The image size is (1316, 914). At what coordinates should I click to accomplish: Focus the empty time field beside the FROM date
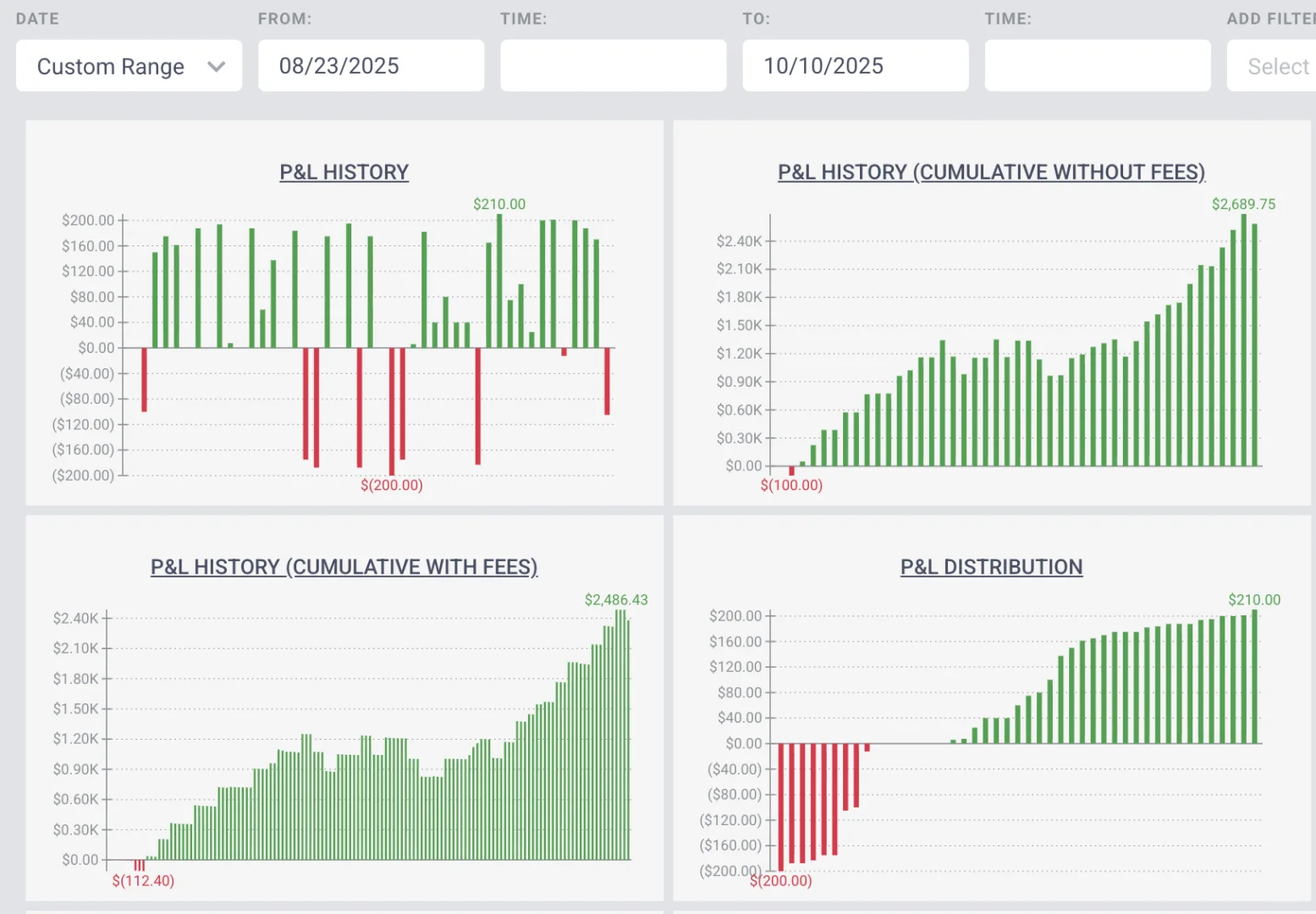coord(613,66)
